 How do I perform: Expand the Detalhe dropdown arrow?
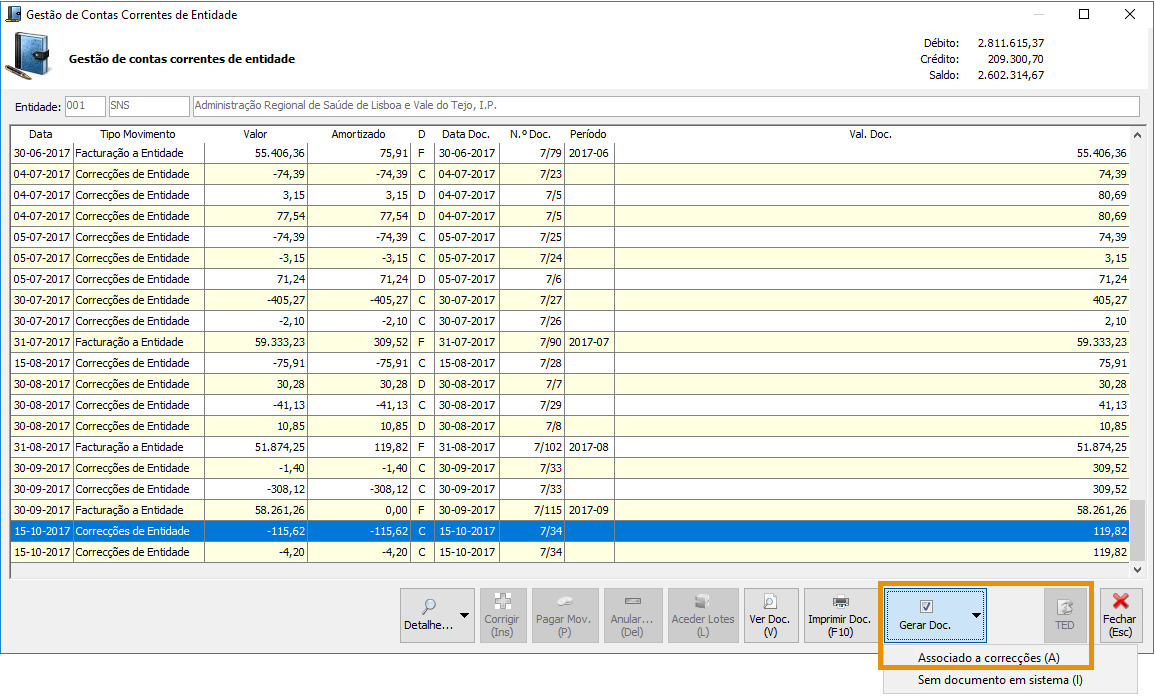pos(464,616)
